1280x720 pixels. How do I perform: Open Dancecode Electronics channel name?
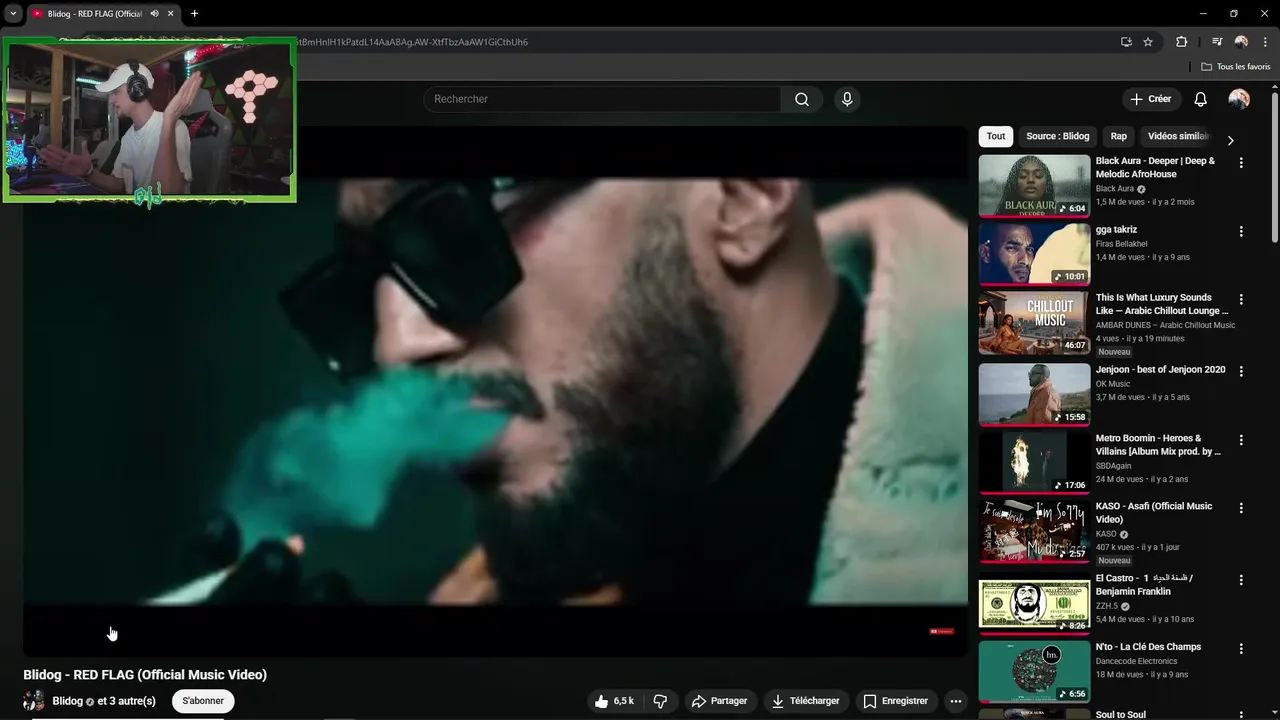tap(1137, 661)
